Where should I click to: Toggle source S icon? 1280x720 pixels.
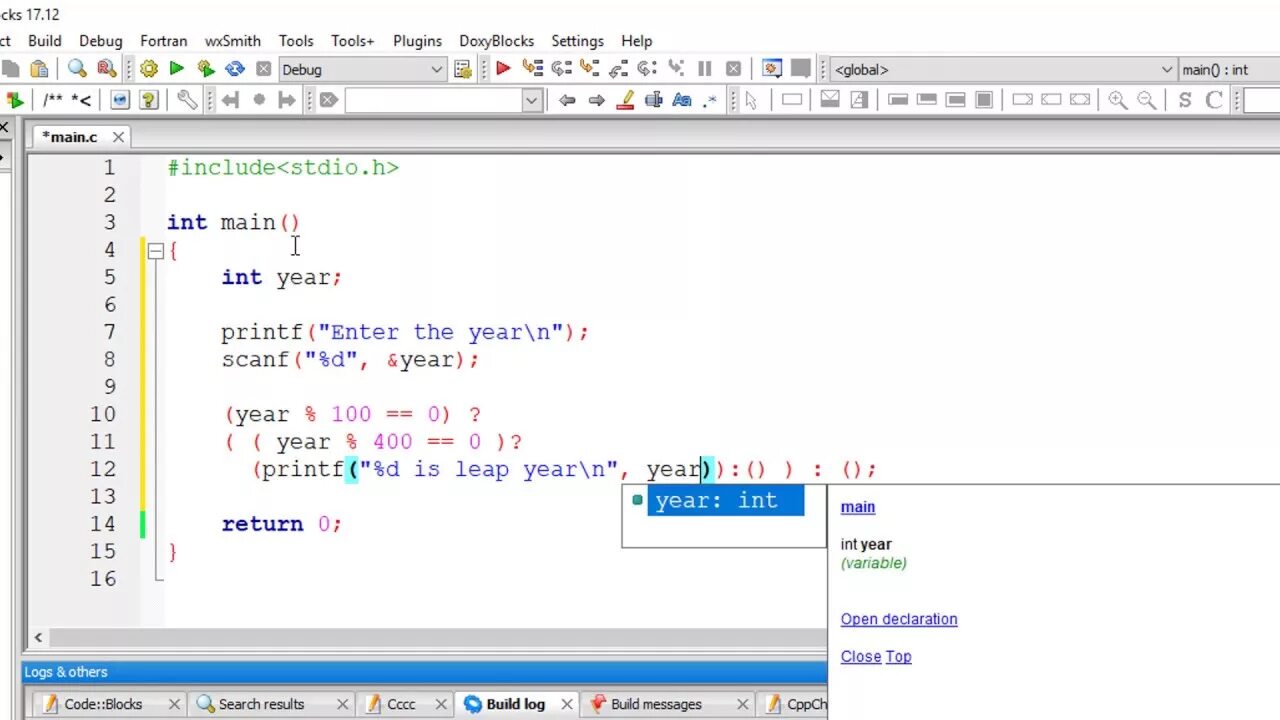coord(1185,99)
